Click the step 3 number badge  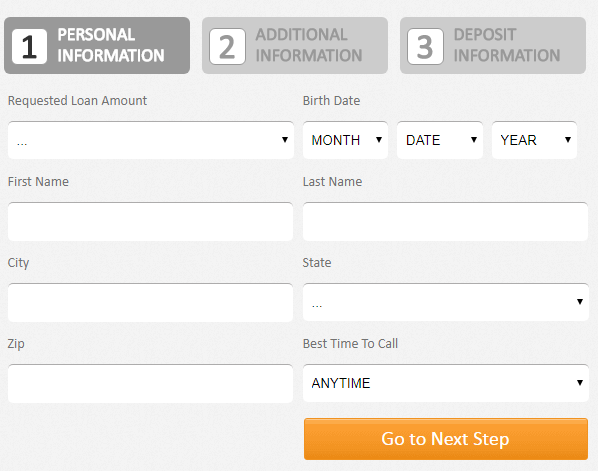point(425,47)
